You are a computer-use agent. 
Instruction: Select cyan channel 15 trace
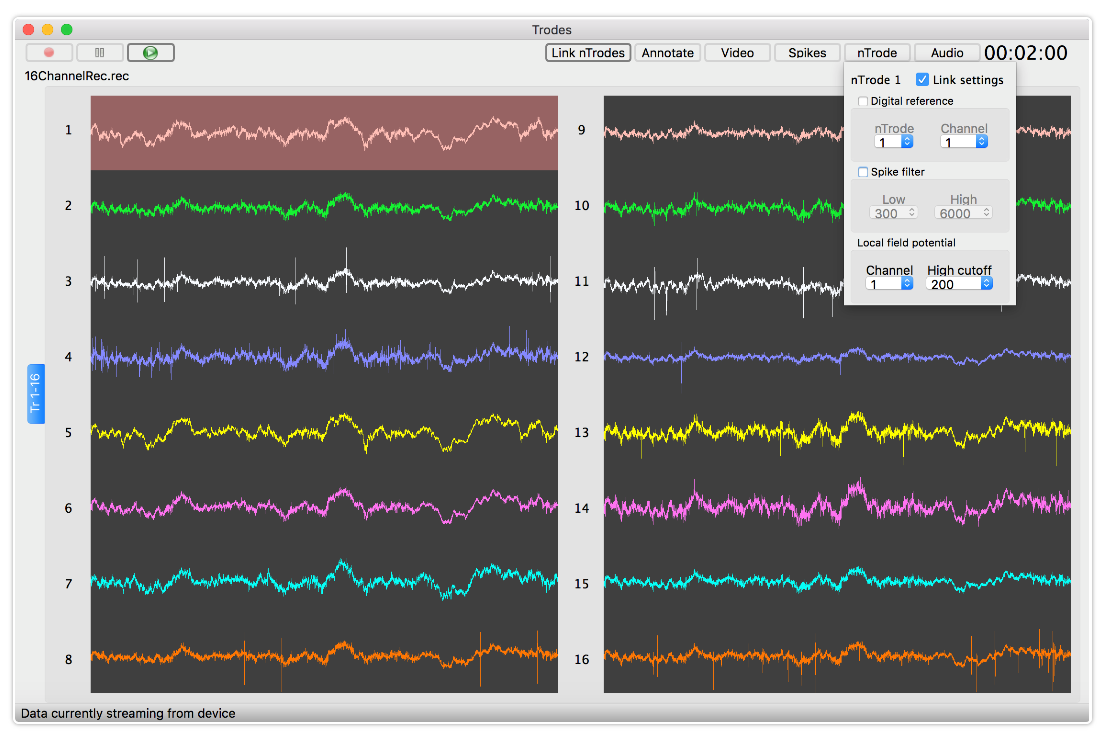[x=837, y=580]
